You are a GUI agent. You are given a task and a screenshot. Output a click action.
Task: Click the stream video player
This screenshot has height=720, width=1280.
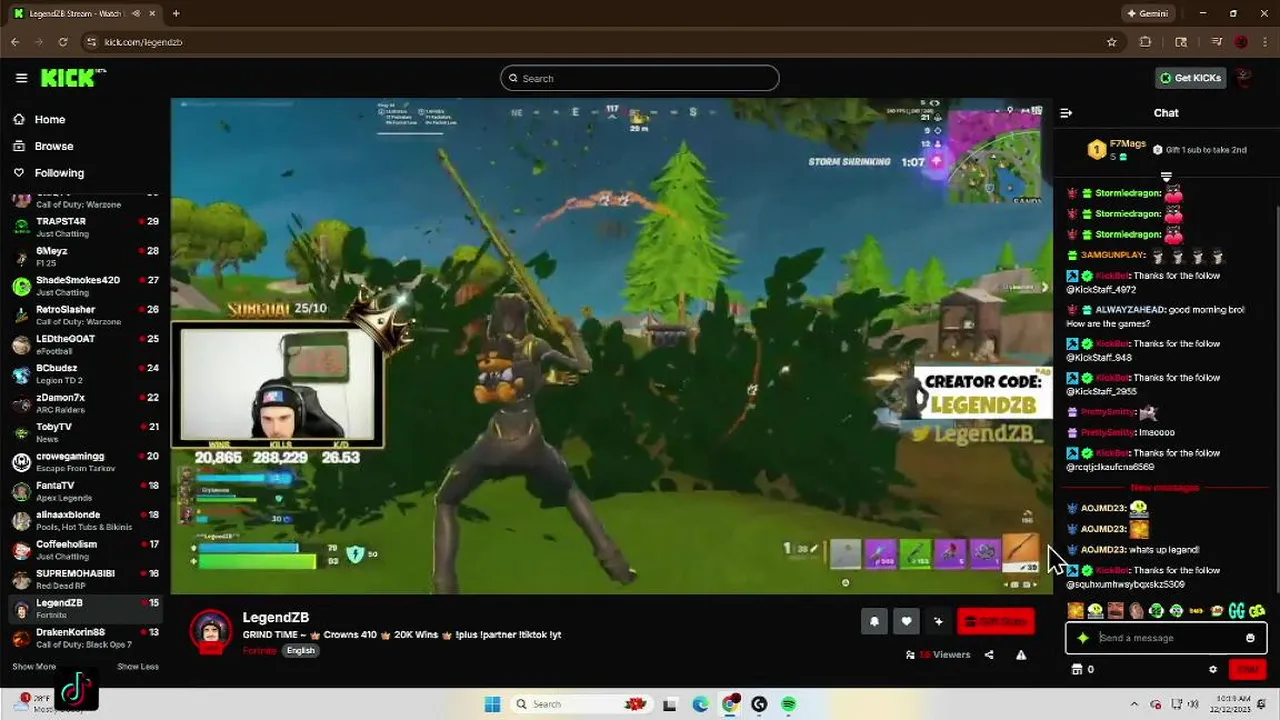[611, 346]
